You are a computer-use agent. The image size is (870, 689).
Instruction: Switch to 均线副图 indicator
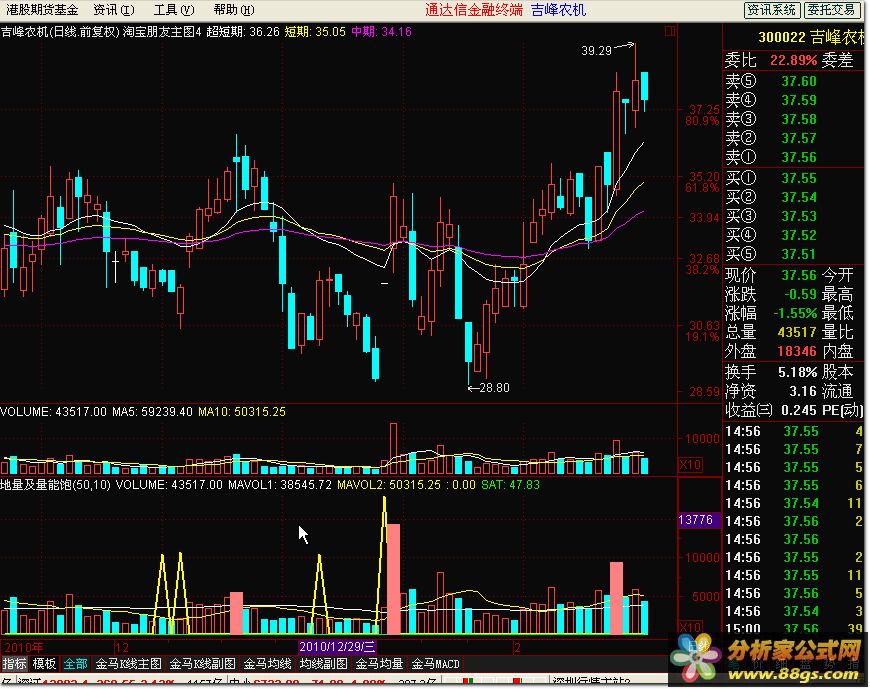(x=323, y=663)
